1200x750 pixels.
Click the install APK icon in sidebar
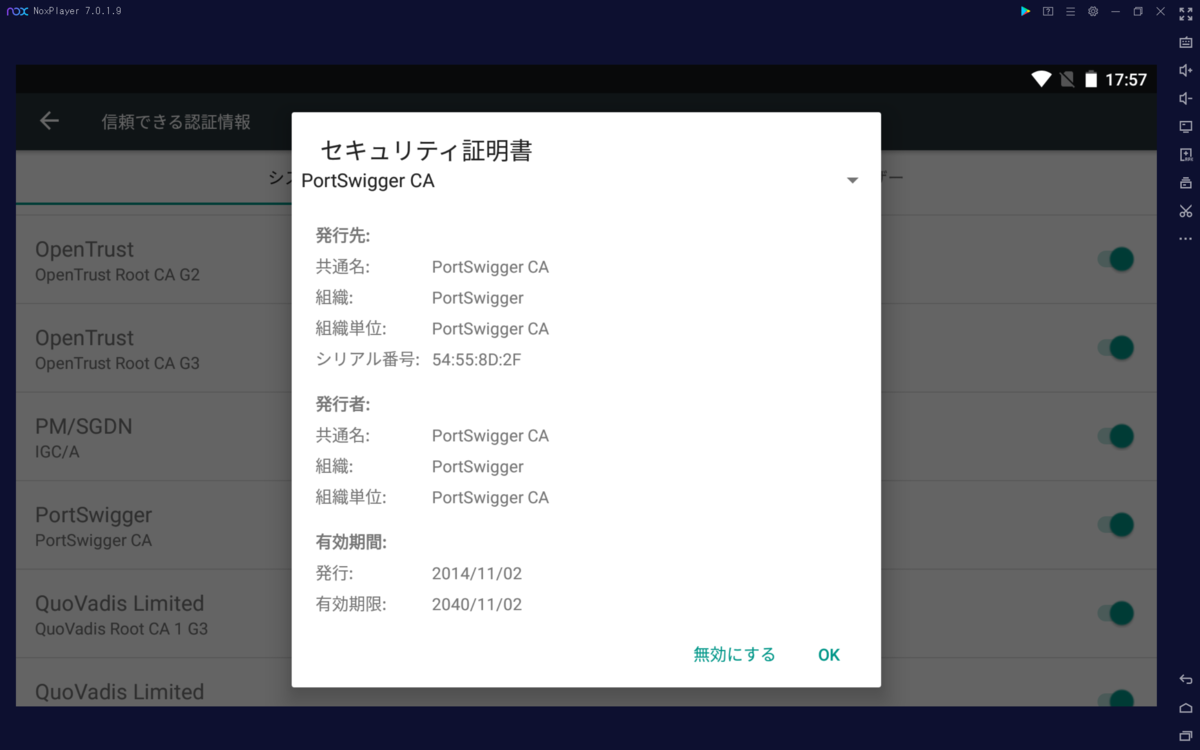click(1186, 154)
